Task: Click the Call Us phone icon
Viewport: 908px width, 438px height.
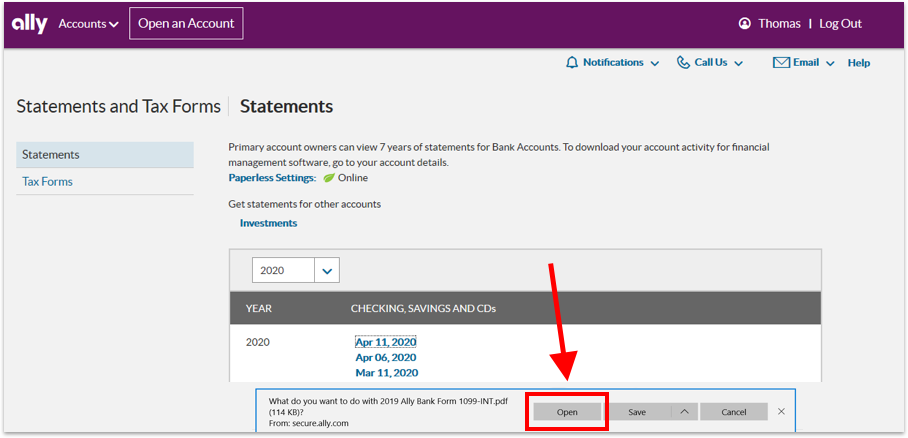Action: click(683, 63)
